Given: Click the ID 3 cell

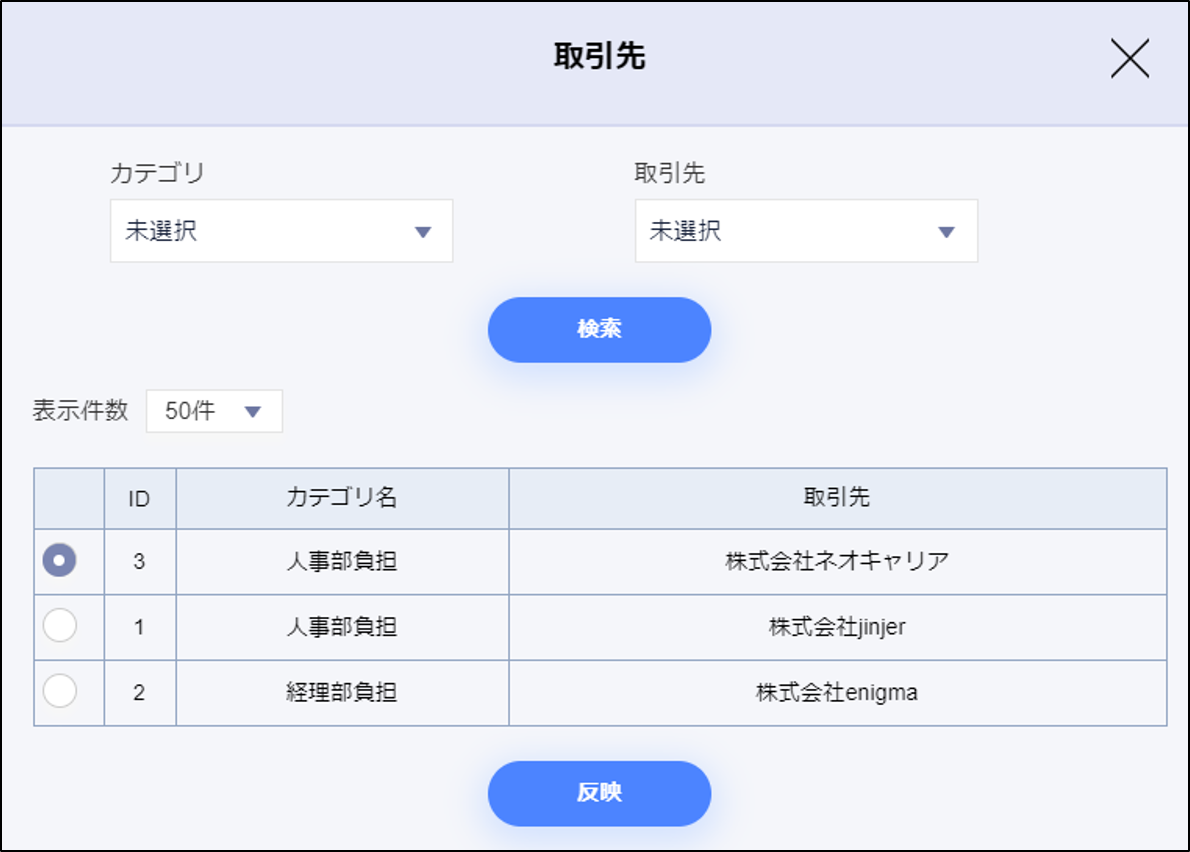Looking at the screenshot, I should coord(139,561).
